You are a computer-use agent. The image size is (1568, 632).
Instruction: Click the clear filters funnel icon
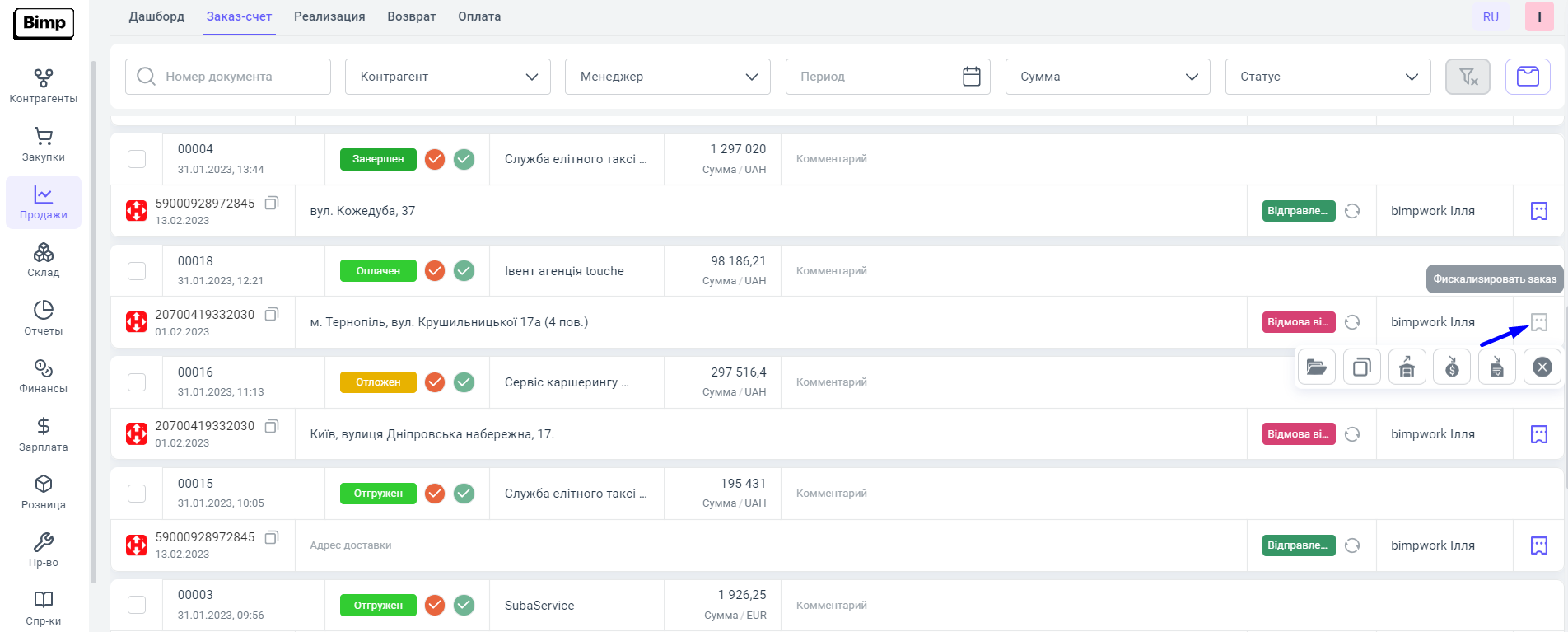1468,77
